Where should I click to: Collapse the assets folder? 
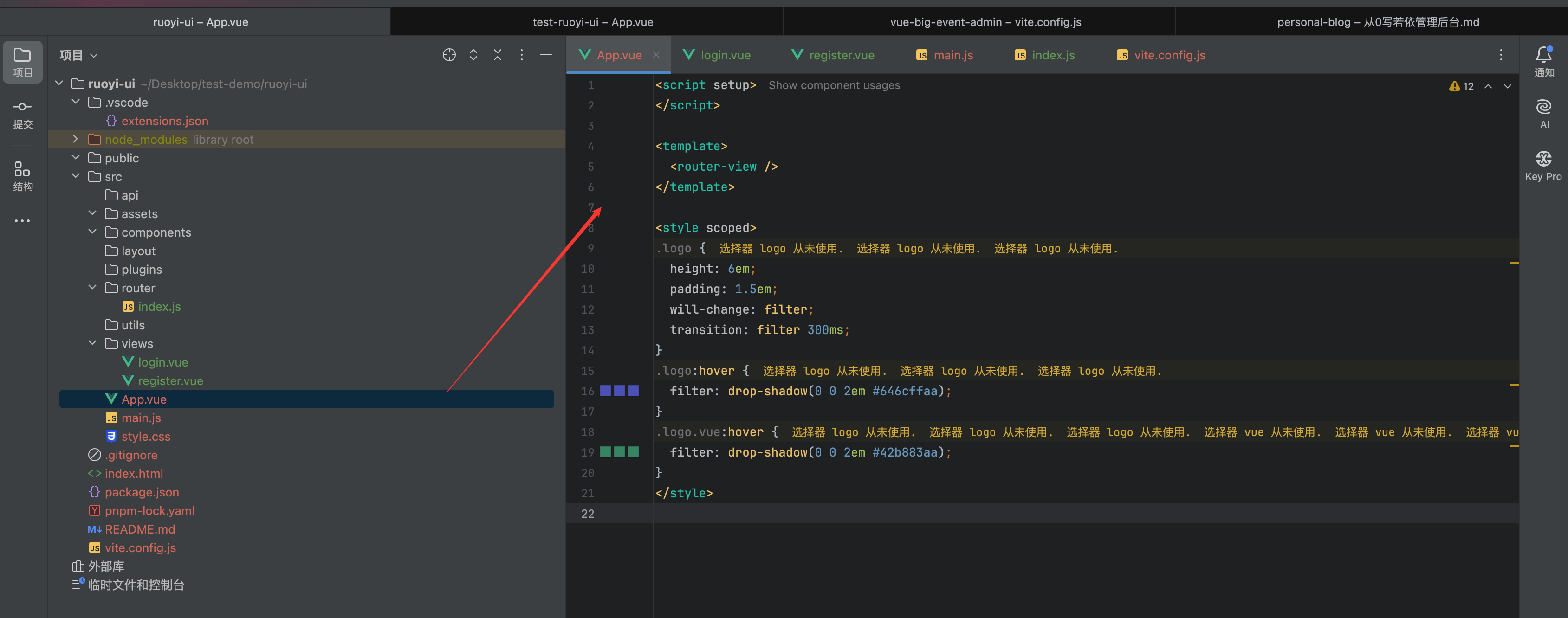coord(92,213)
